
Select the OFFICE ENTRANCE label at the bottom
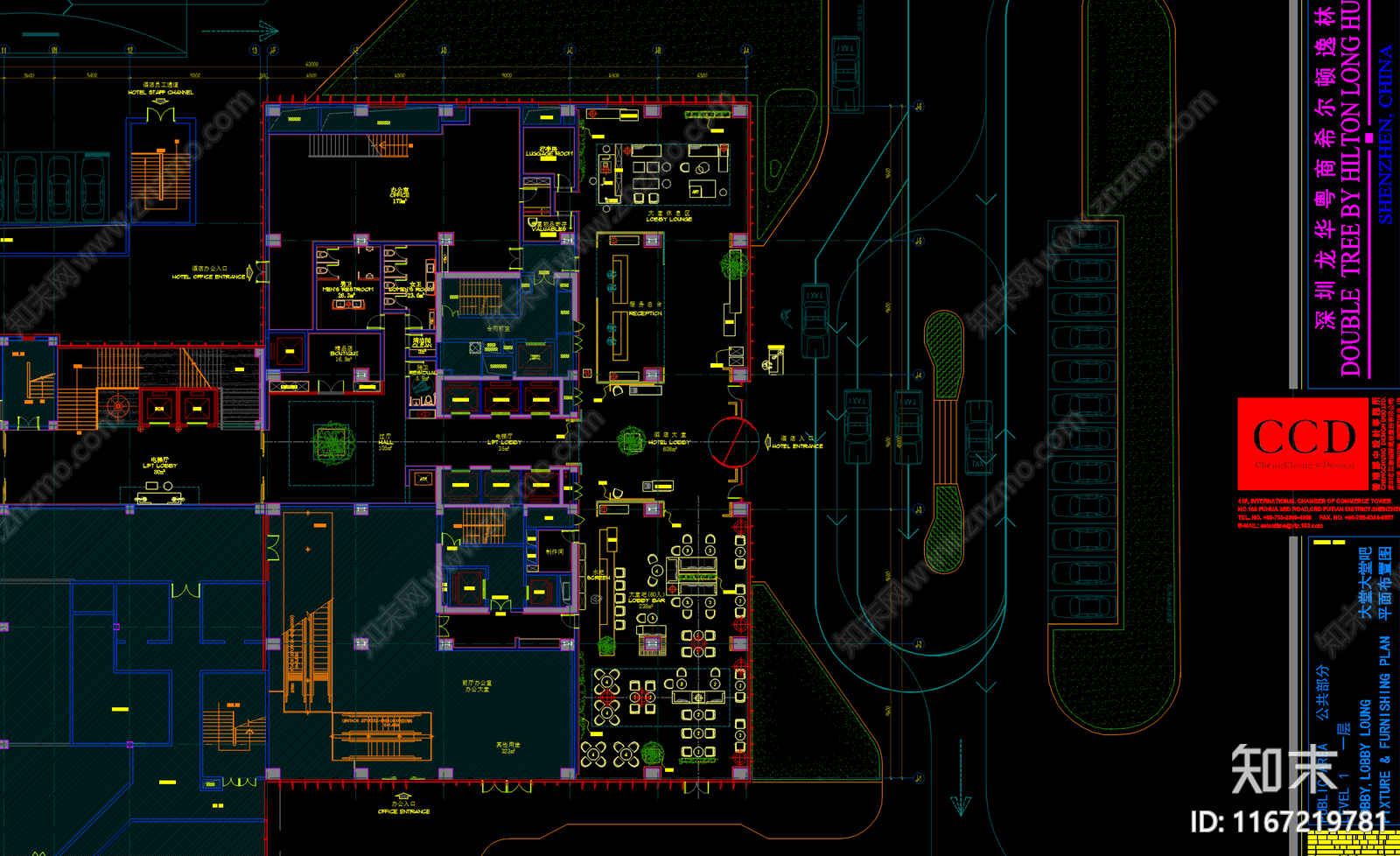coord(403,811)
